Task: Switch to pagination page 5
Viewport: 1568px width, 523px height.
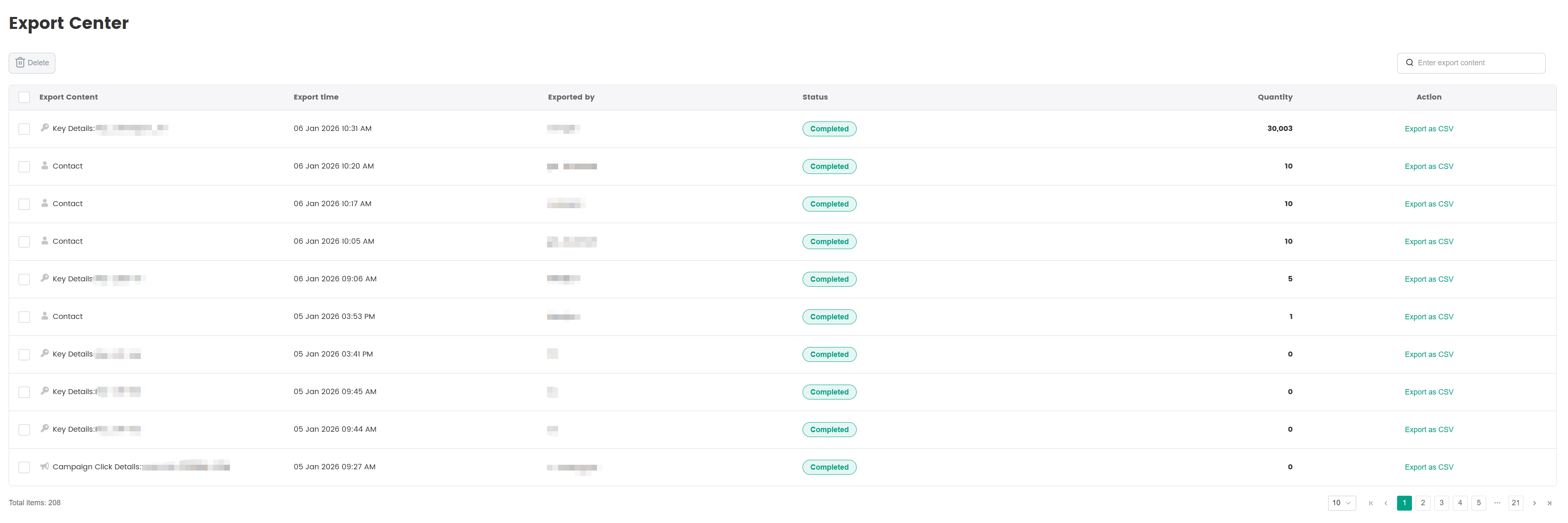Action: click(x=1478, y=503)
